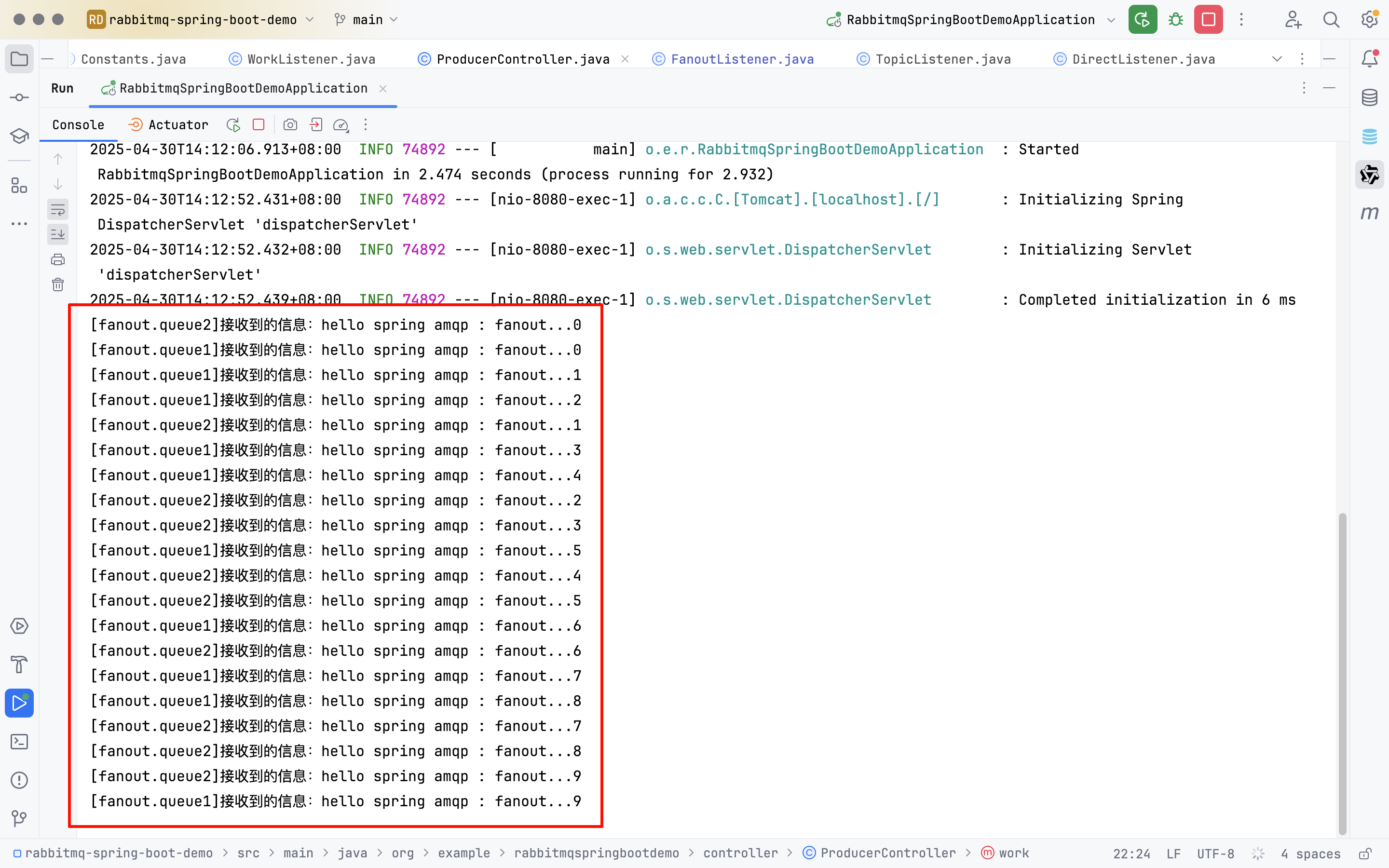Viewport: 1389px width, 868px height.
Task: Toggle scroll to end of console
Action: (58, 234)
